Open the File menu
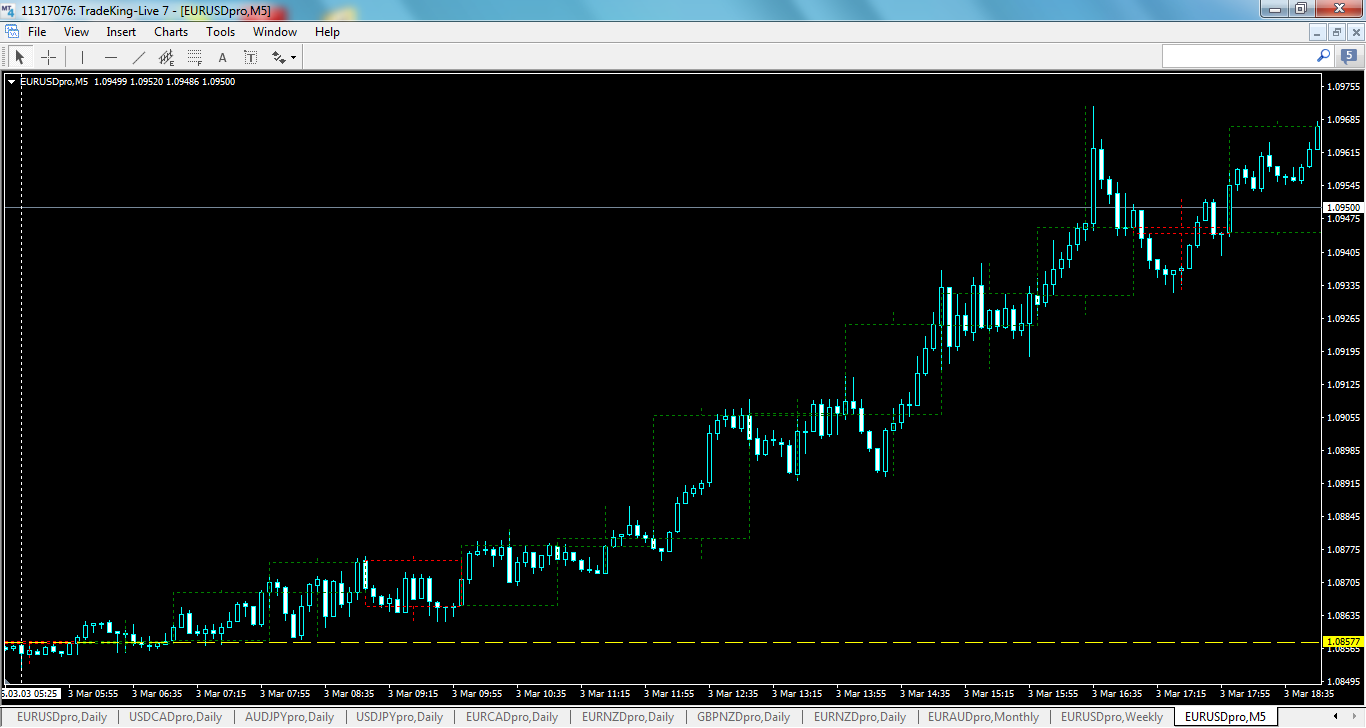This screenshot has height=728, width=1366. pos(37,32)
